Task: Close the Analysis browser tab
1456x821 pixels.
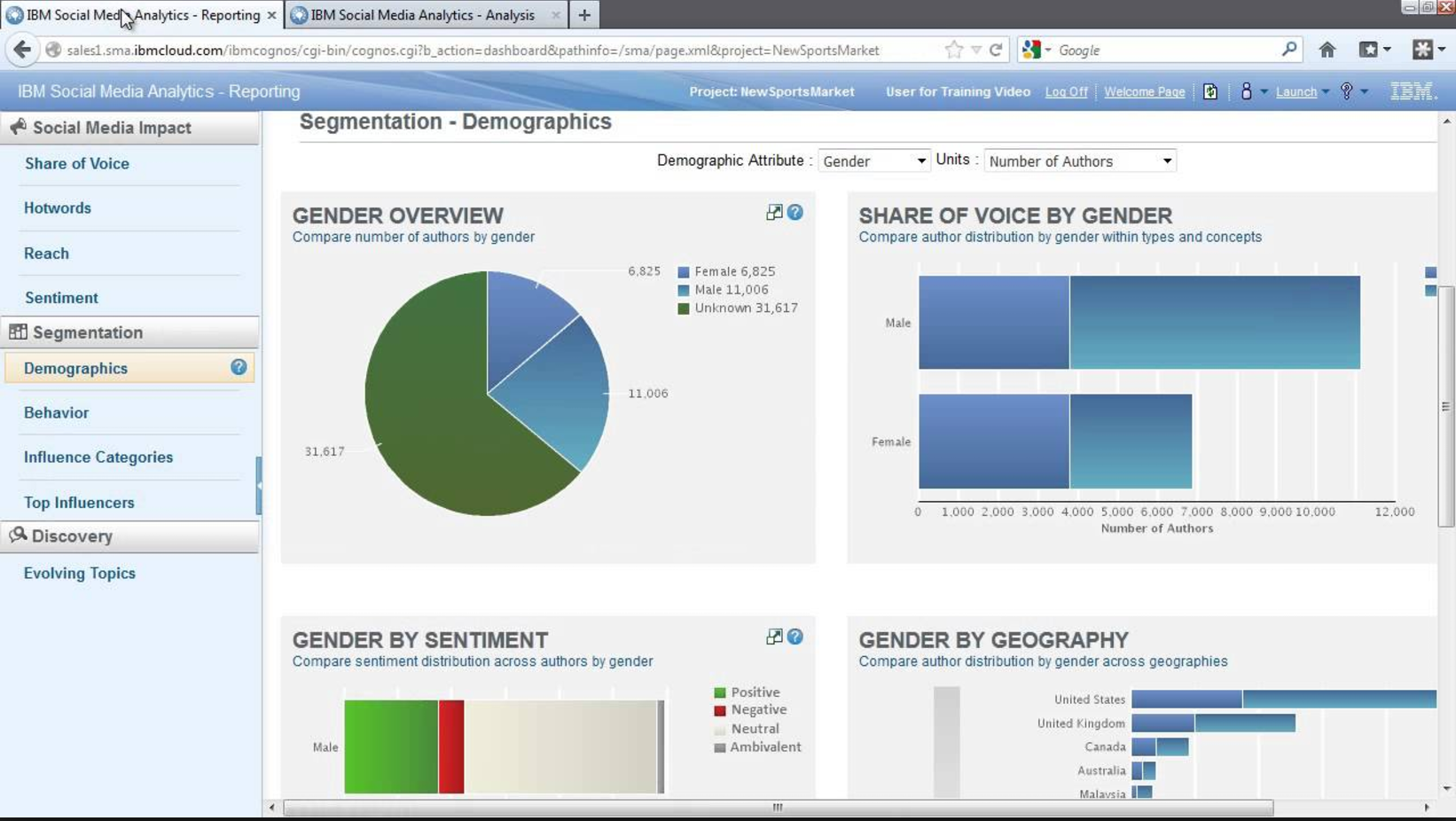Action: (556, 15)
